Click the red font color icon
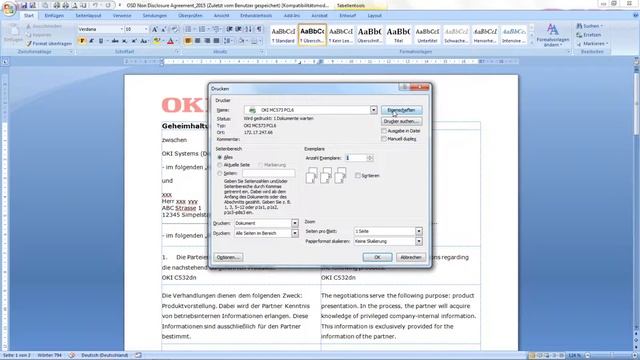The height and width of the screenshot is (360, 640). (170, 41)
